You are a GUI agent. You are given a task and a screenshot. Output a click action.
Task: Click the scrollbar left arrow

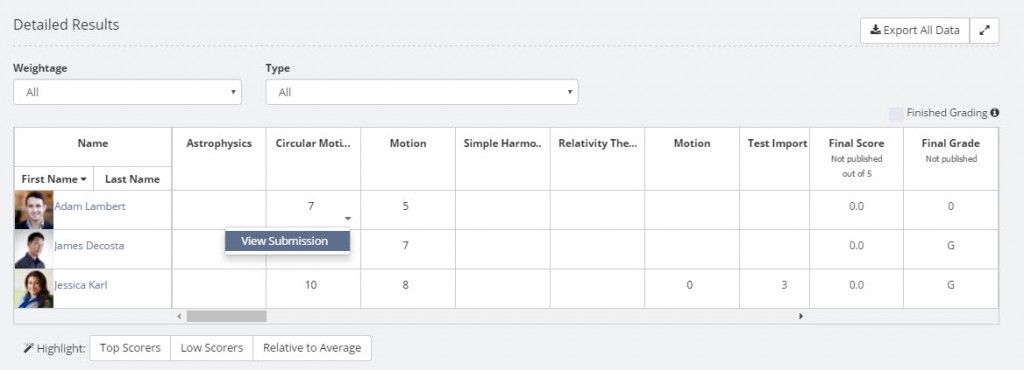pyautogui.click(x=180, y=316)
